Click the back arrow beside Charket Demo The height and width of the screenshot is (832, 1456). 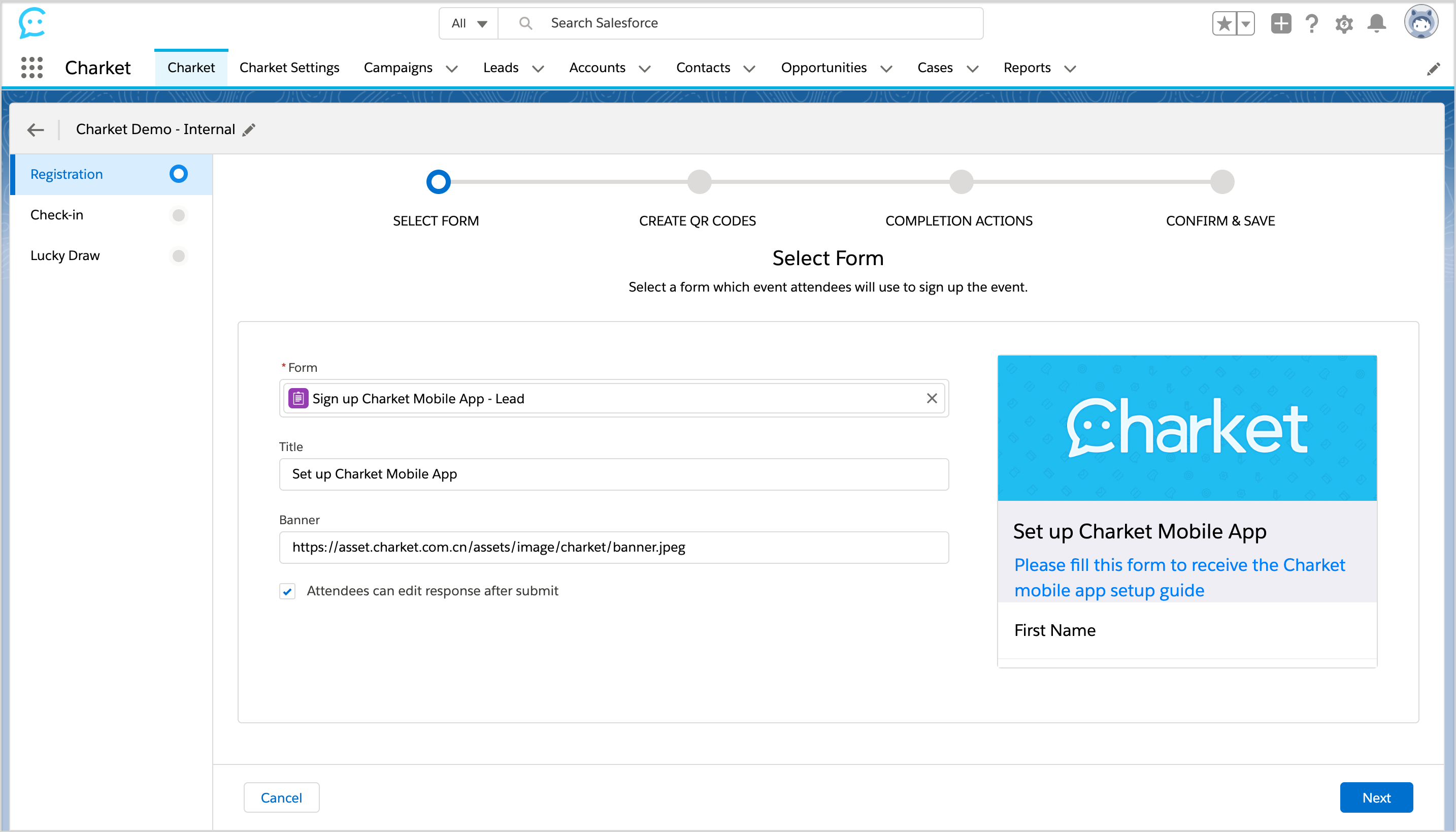click(x=36, y=130)
